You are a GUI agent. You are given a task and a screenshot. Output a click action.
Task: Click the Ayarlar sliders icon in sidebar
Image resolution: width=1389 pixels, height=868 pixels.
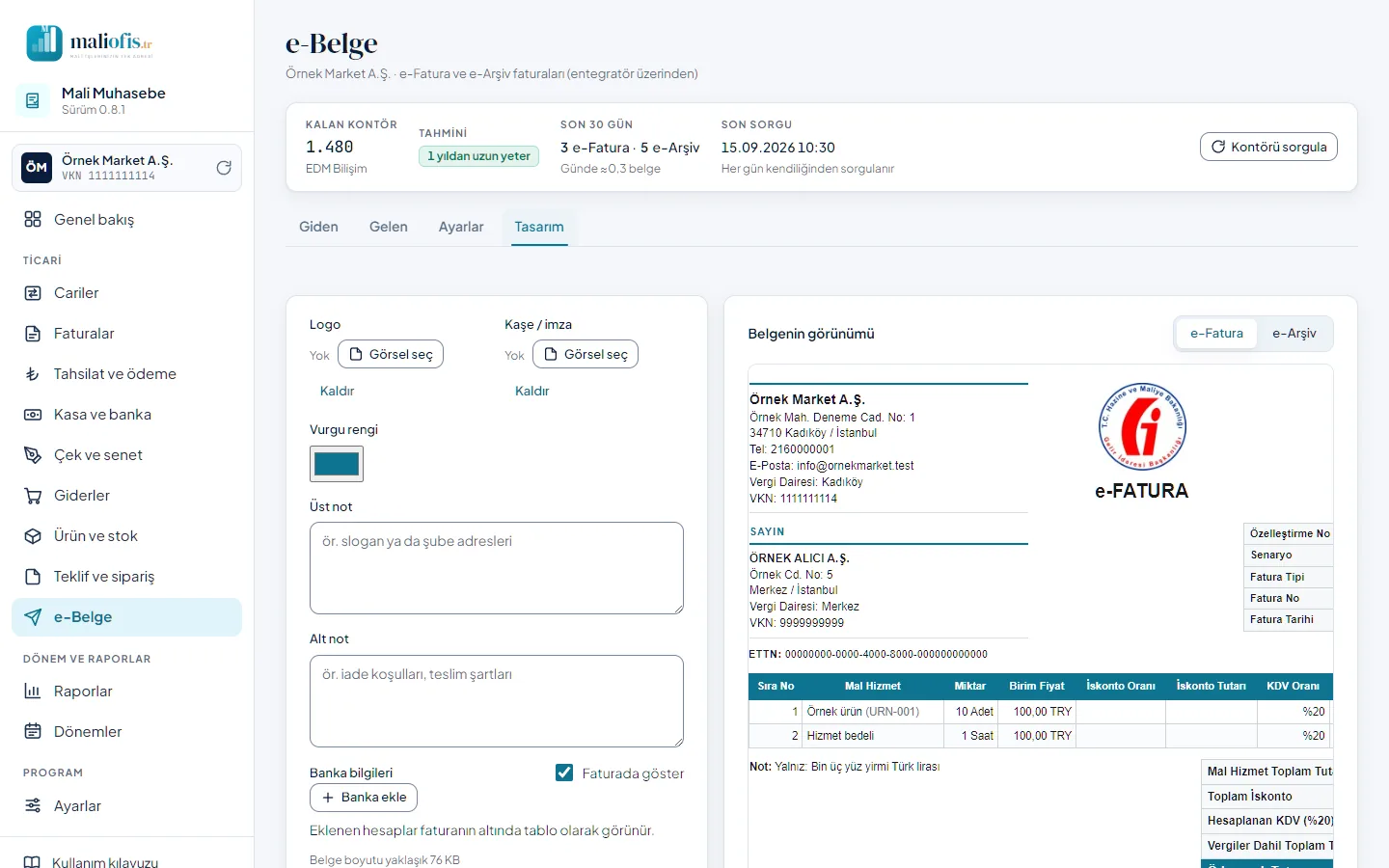click(33, 806)
